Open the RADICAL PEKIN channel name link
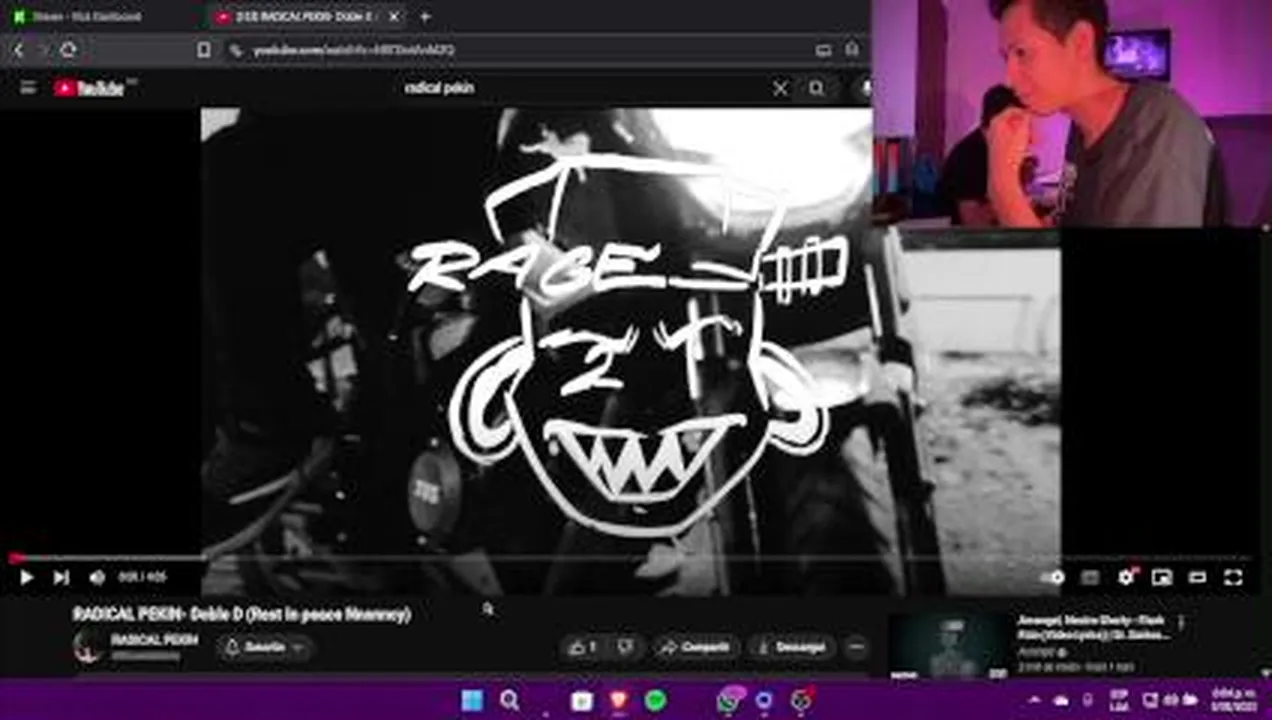Image resolution: width=1272 pixels, height=720 pixels. (x=154, y=639)
